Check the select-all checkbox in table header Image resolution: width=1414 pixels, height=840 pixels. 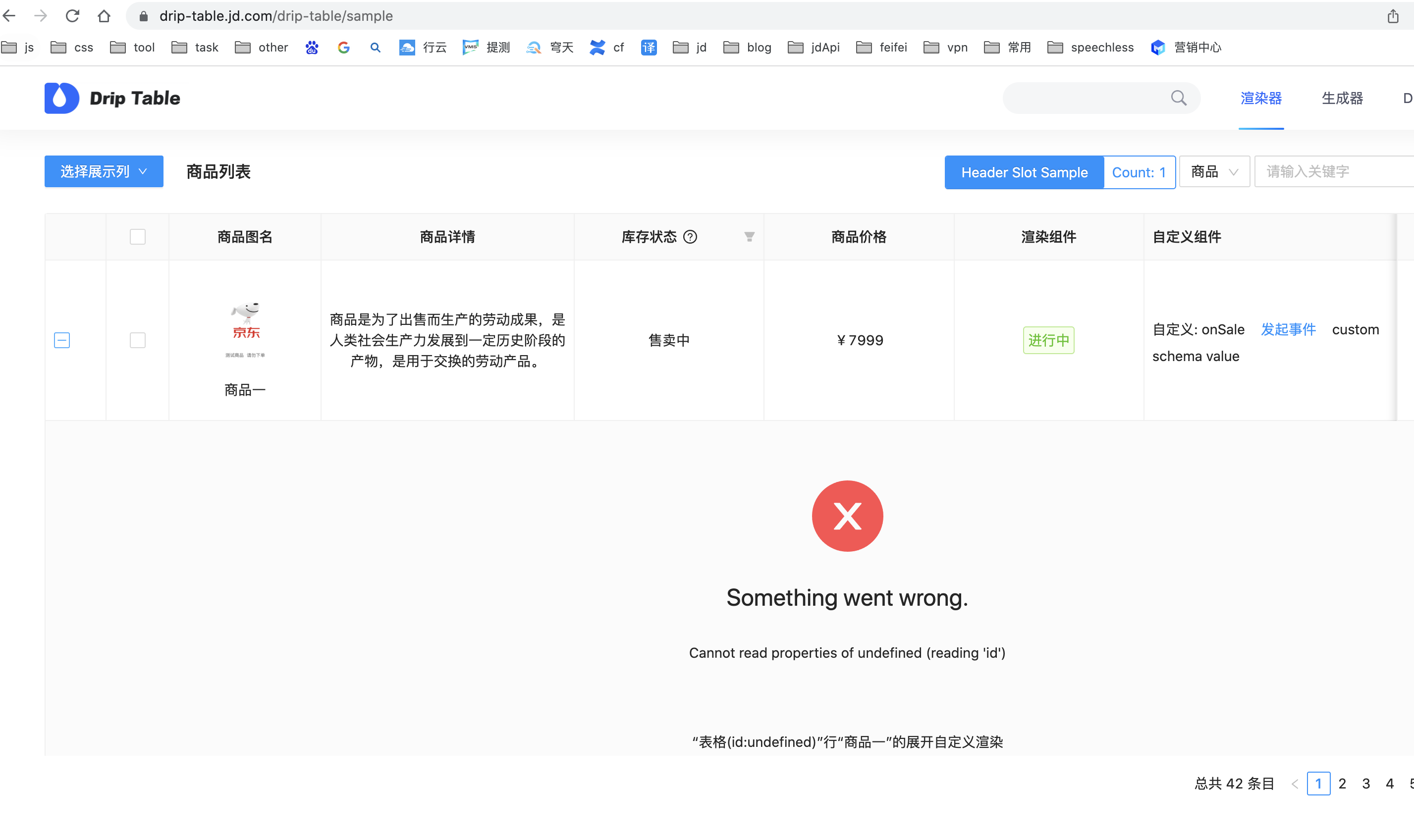pyautogui.click(x=137, y=237)
